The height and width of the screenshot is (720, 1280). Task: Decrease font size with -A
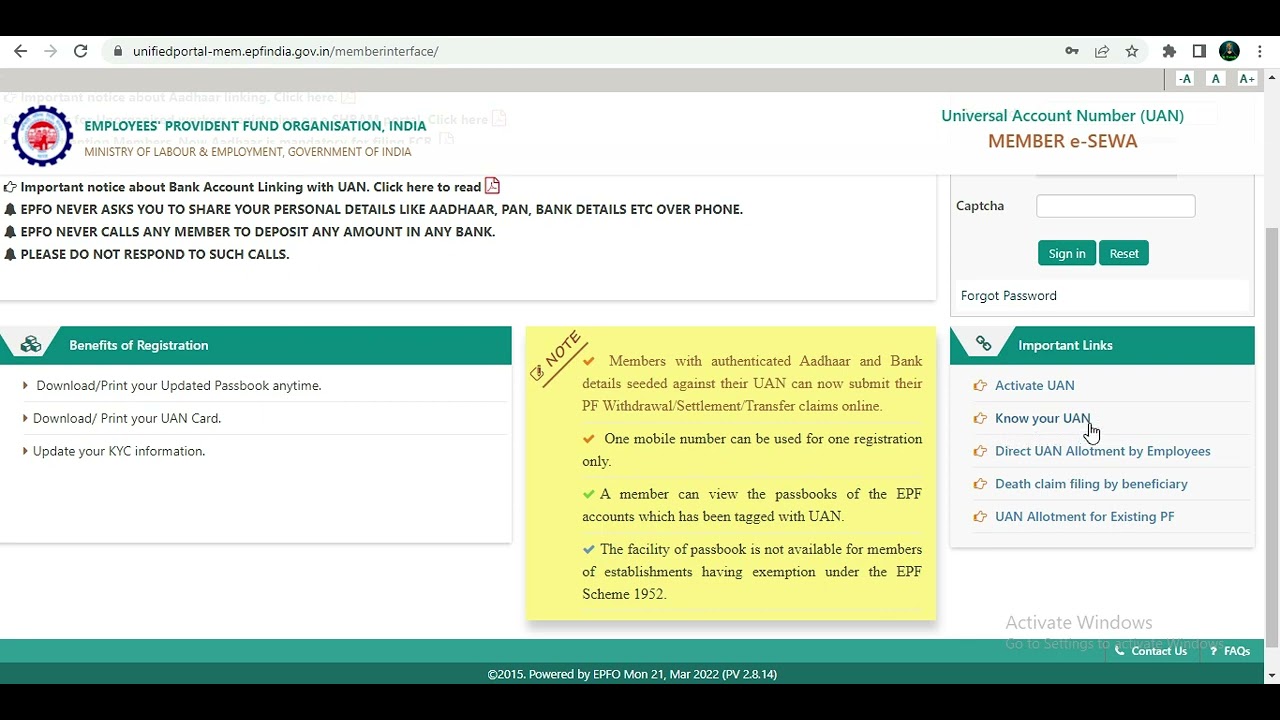click(x=1185, y=79)
